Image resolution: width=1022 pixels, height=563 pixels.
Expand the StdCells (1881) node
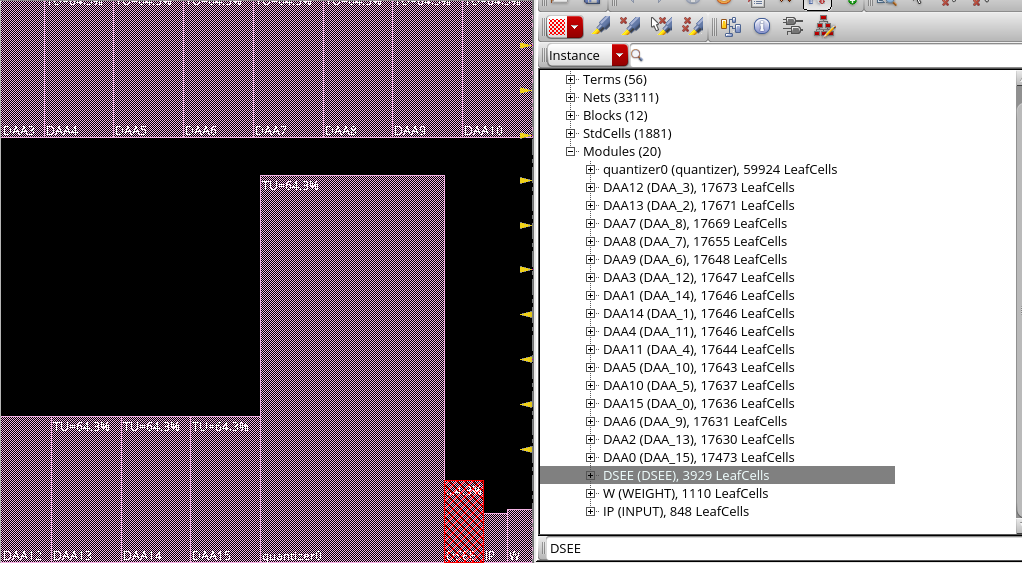pyautogui.click(x=571, y=134)
